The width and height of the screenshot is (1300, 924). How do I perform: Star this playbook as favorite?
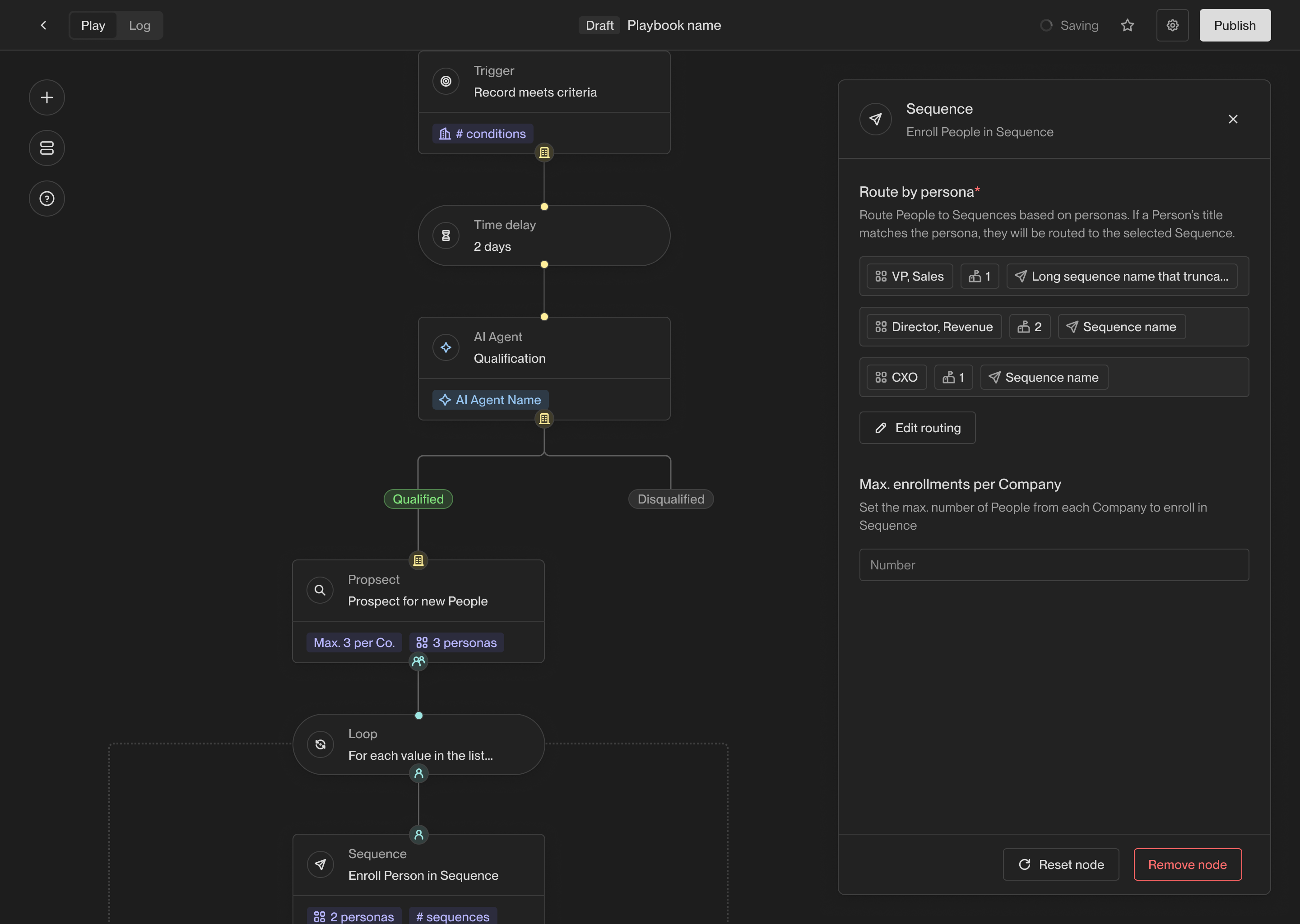point(1127,25)
